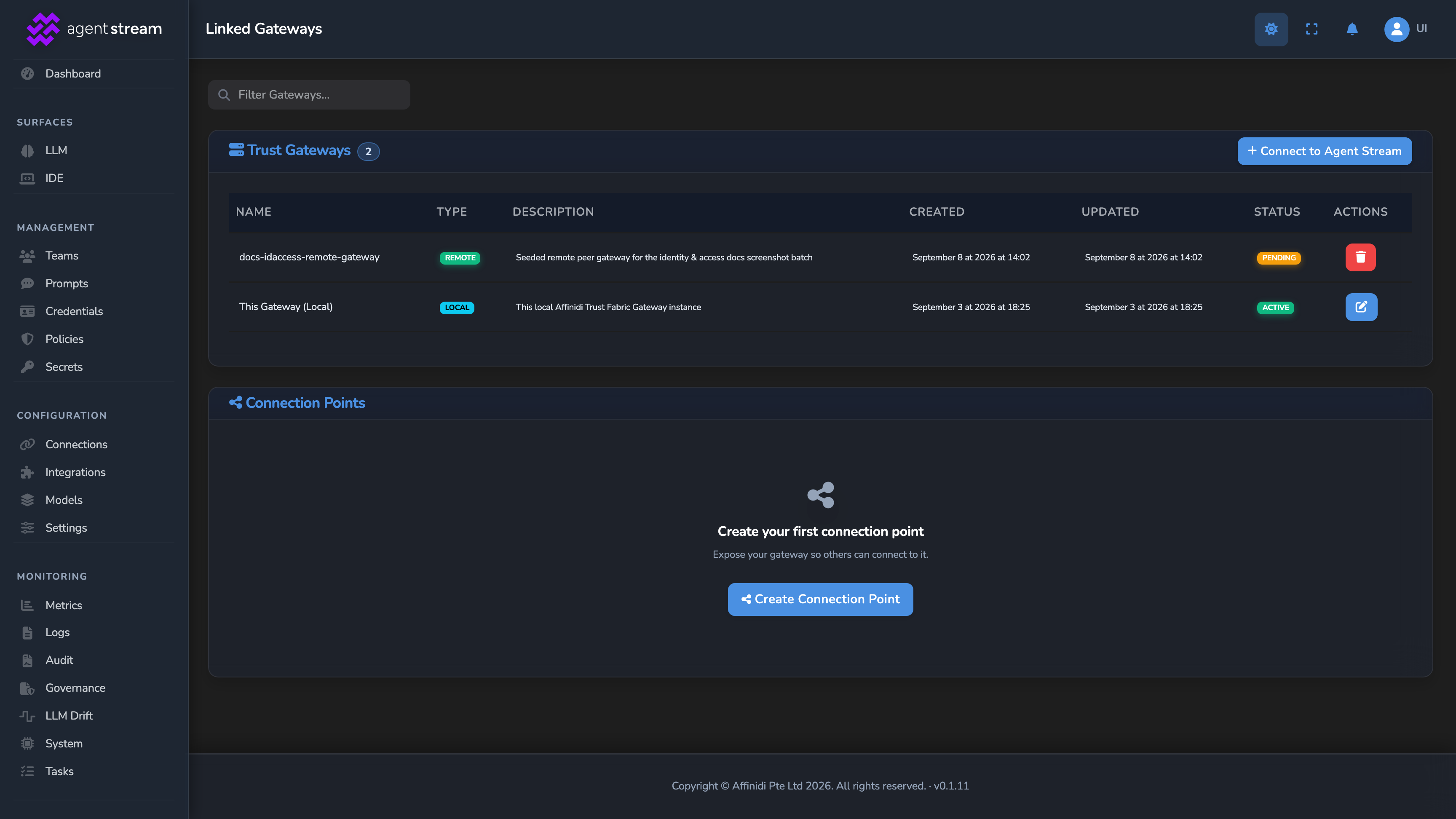Focus the Filter Gateways search field
The width and height of the screenshot is (1456, 819).
tap(309, 94)
